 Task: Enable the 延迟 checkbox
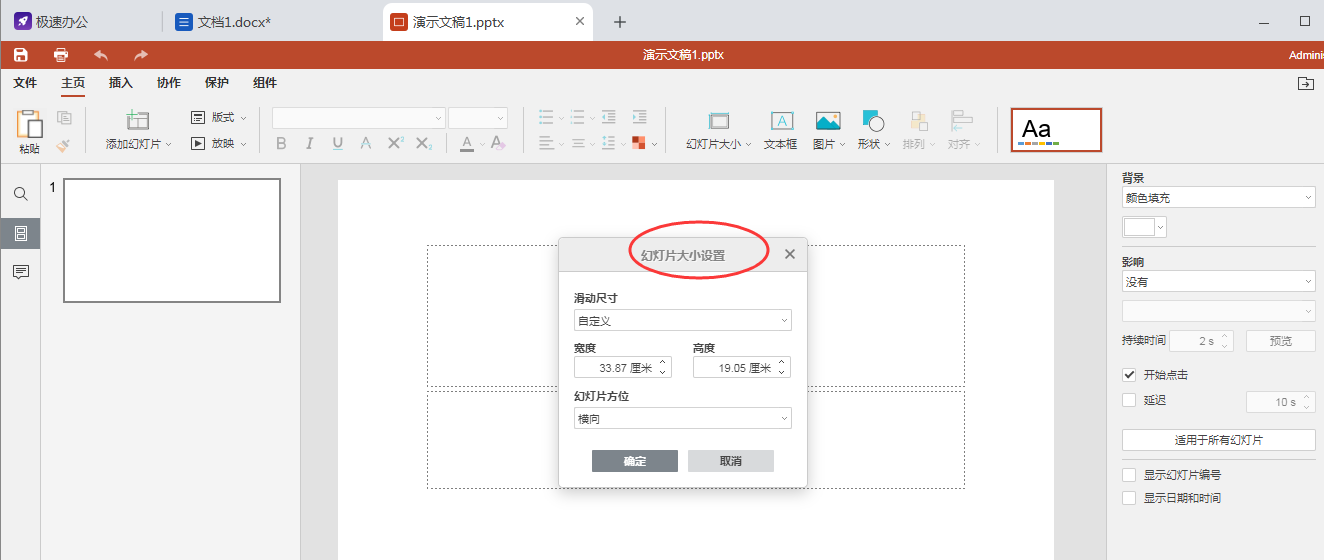[1129, 400]
